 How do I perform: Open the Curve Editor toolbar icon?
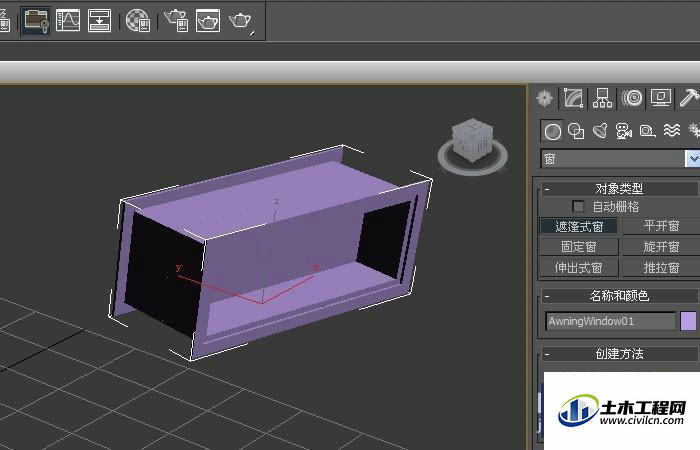coord(68,21)
